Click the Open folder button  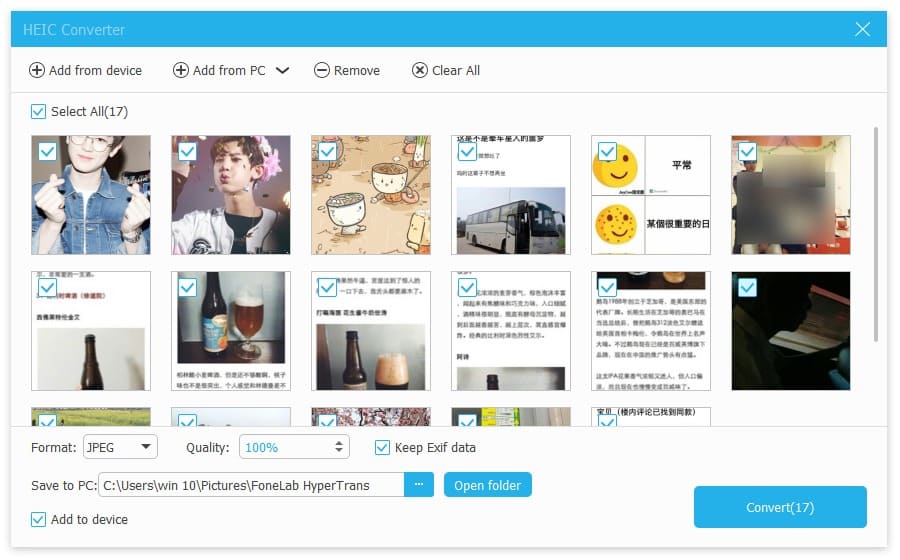coord(487,485)
